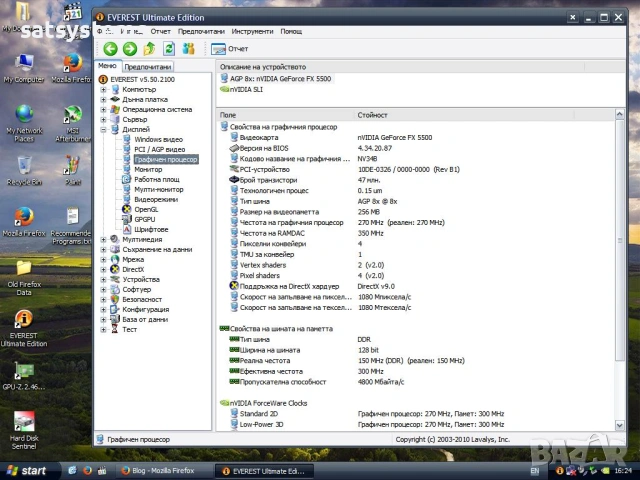Click the Pixel shaders row
The height and width of the screenshot is (480, 640).
tap(415, 276)
